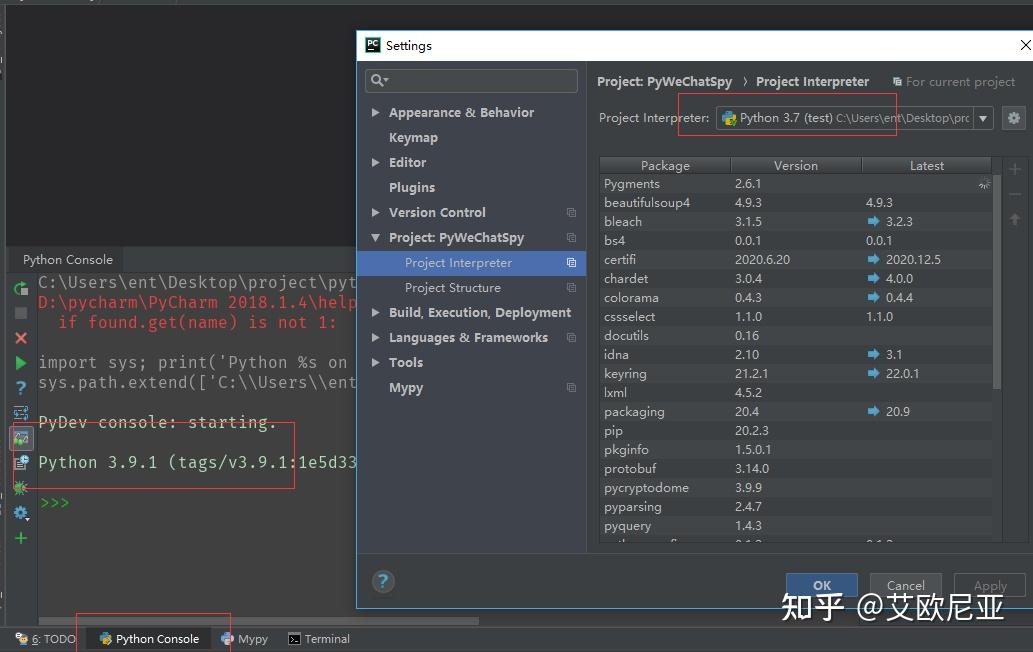Click the Apply button

988,585
